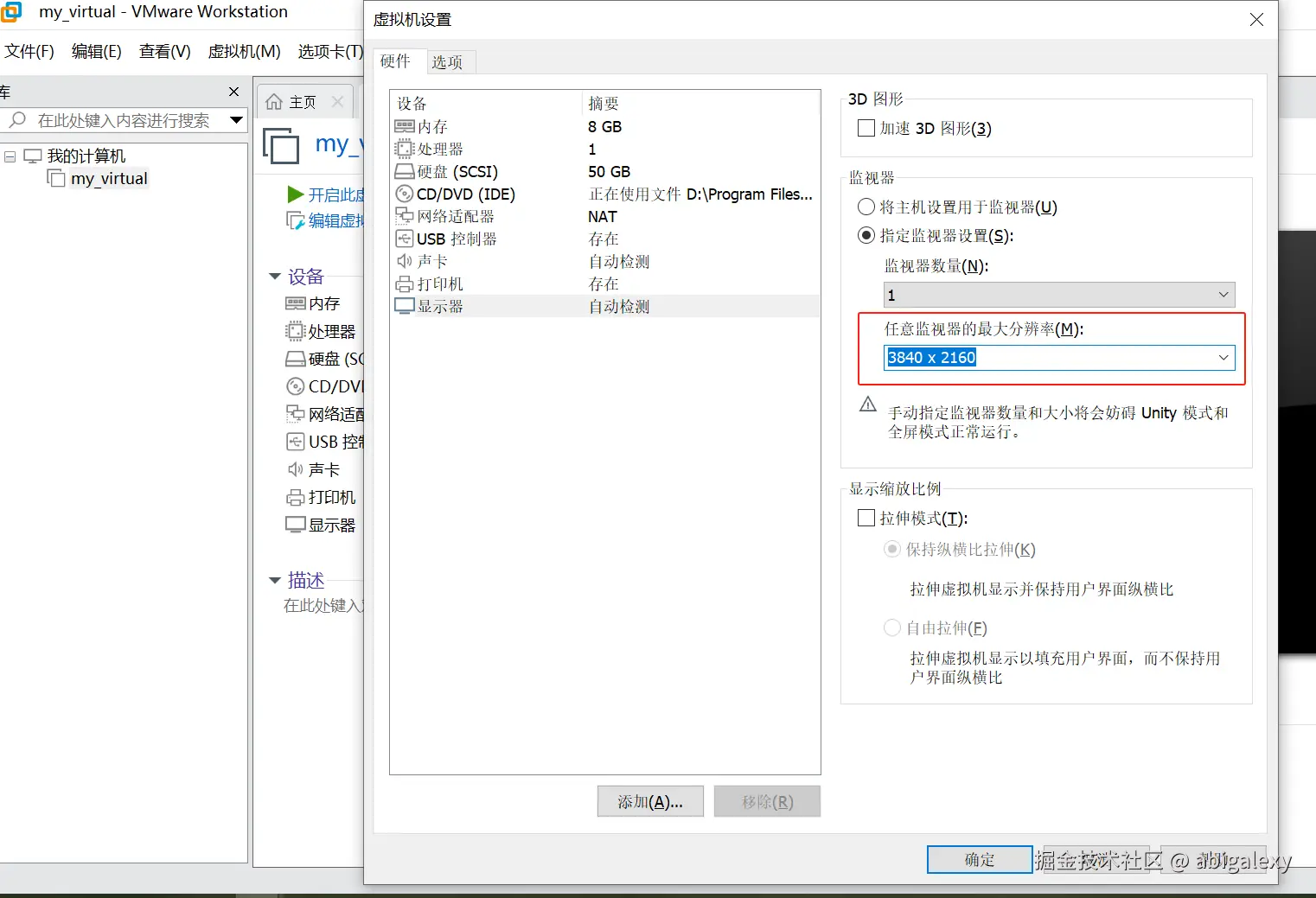Start the VM via 开启此虚拟机 play icon
The height and width of the screenshot is (898, 1316).
[294, 195]
